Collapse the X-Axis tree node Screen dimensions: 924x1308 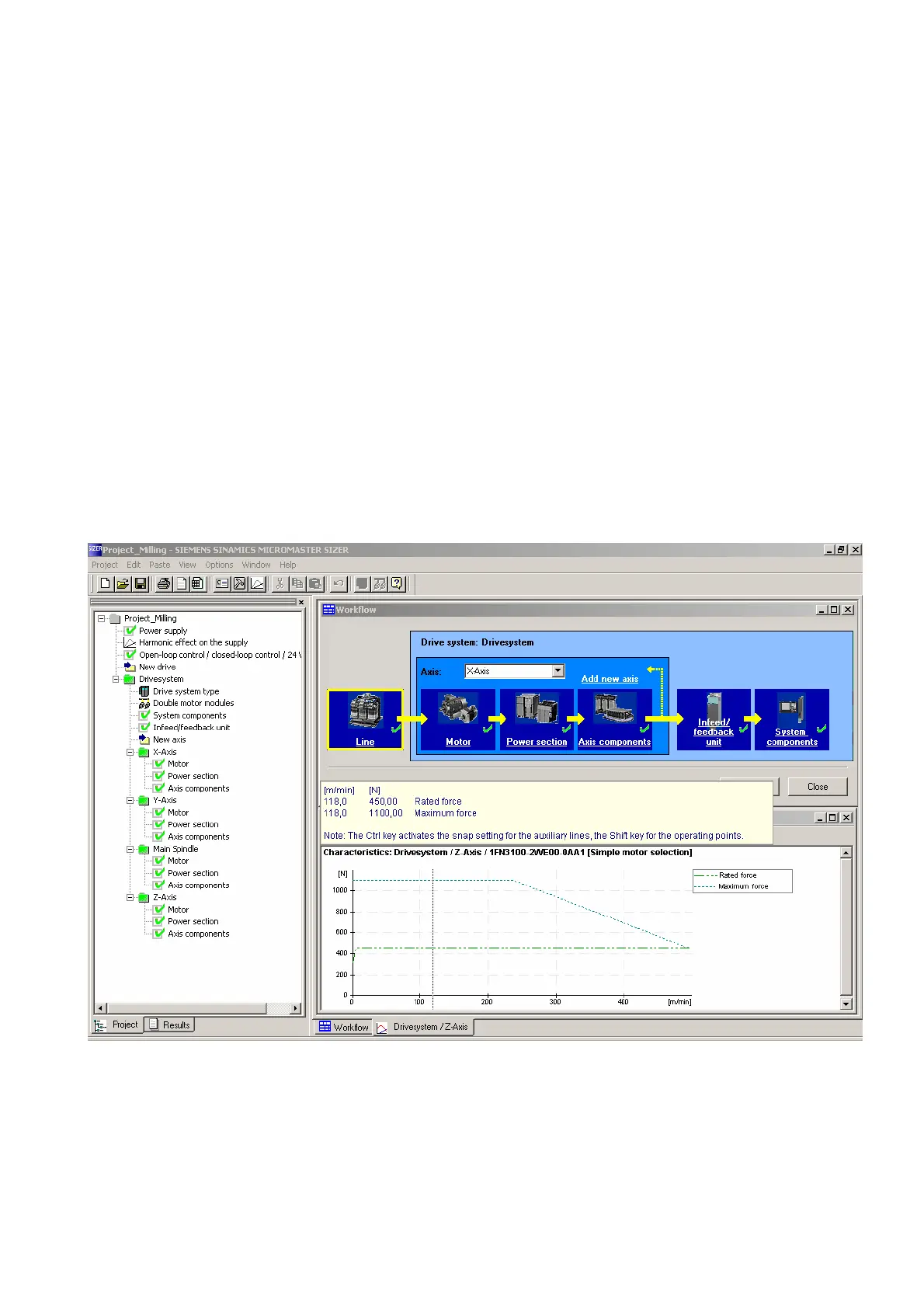130,752
